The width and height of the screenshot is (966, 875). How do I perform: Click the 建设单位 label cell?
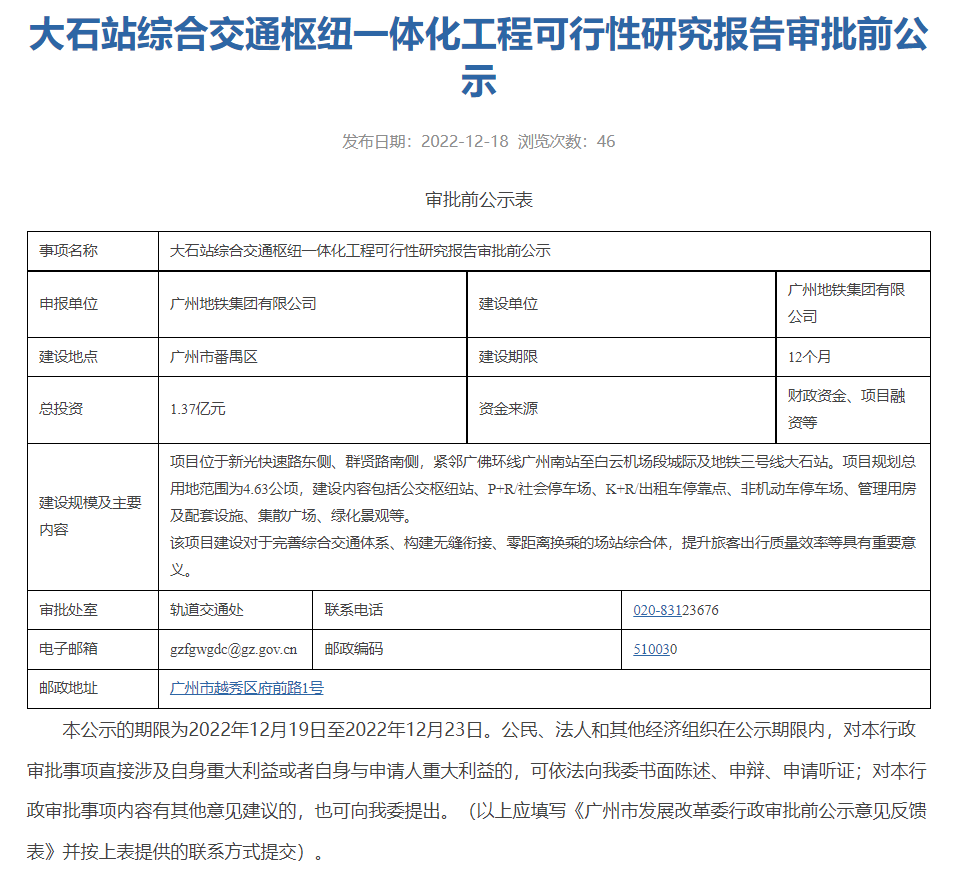[621, 304]
